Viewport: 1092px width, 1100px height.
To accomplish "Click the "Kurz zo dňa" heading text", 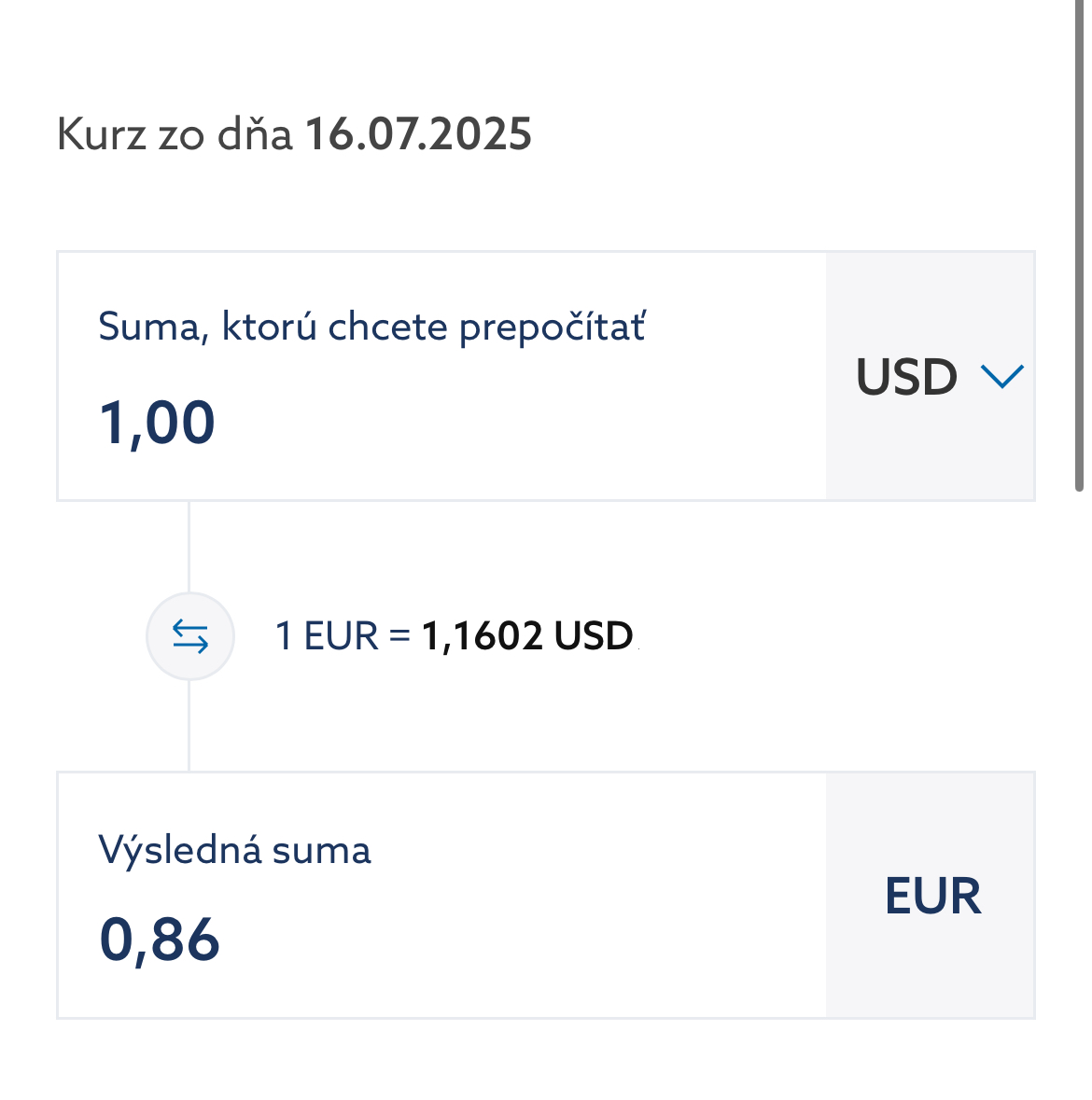I will pyautogui.click(x=175, y=134).
